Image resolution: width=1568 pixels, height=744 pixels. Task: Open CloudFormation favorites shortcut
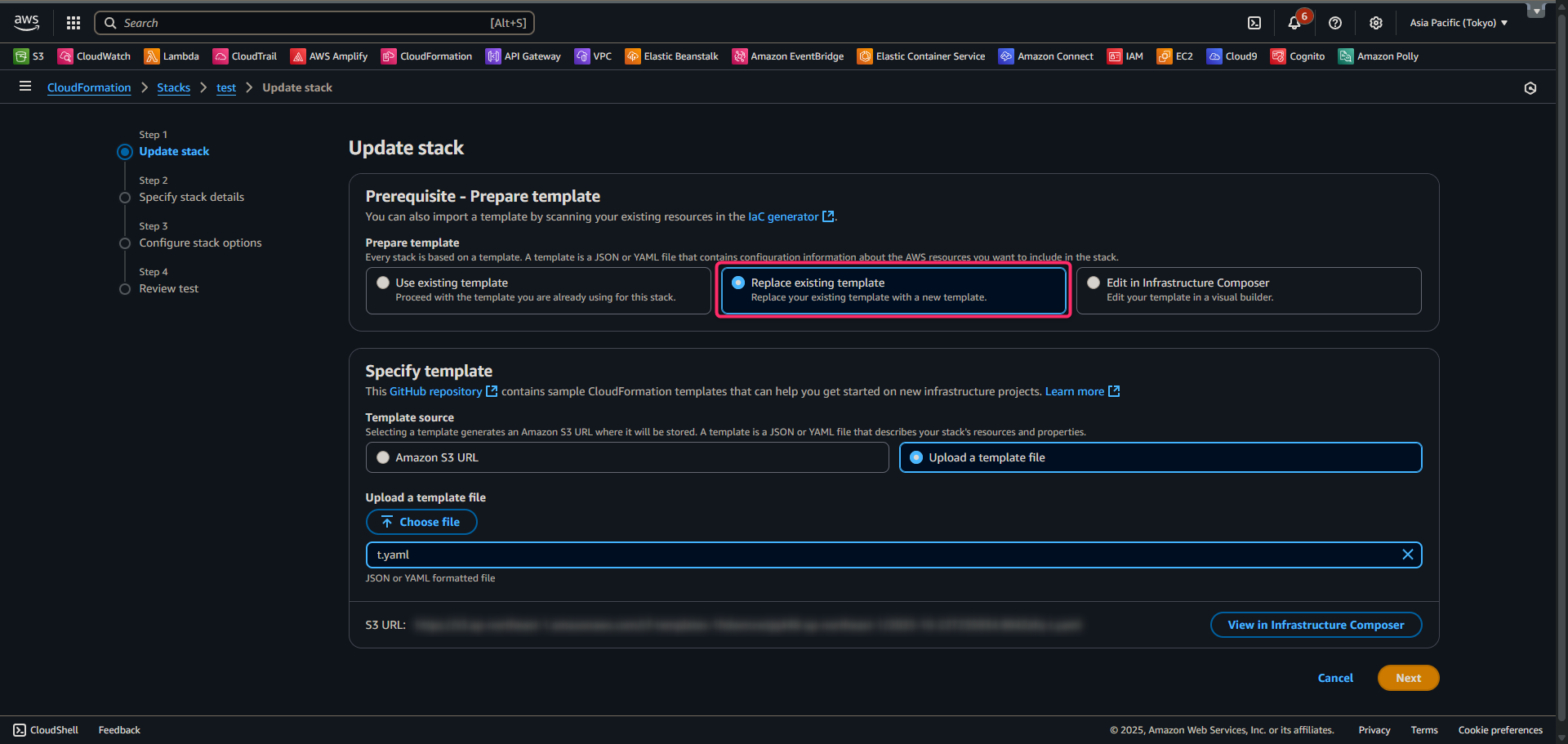point(426,56)
